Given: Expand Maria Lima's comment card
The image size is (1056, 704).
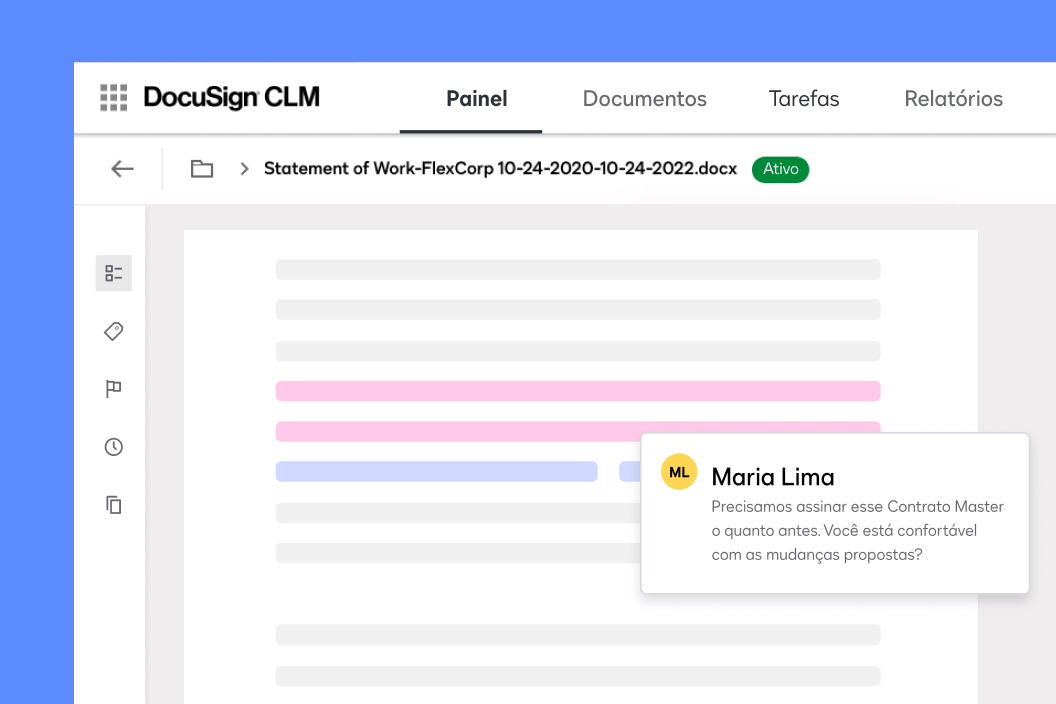Looking at the screenshot, I should tap(835, 513).
